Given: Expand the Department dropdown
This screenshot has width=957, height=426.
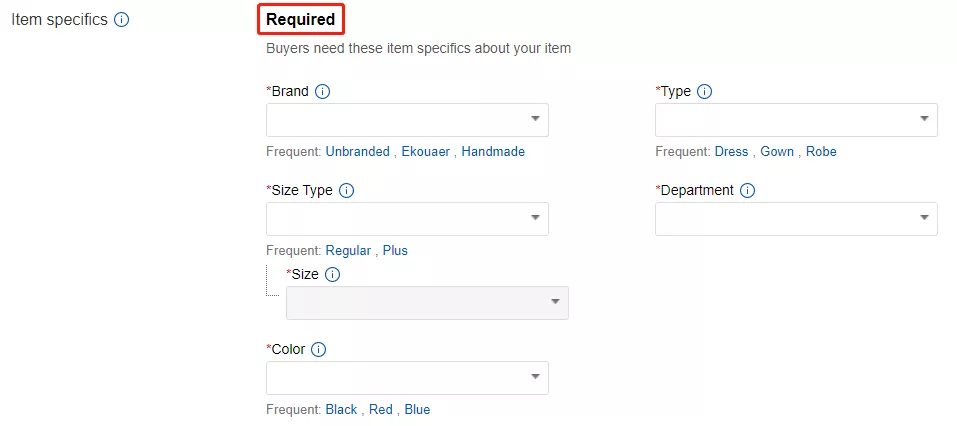Looking at the screenshot, I should [796, 219].
